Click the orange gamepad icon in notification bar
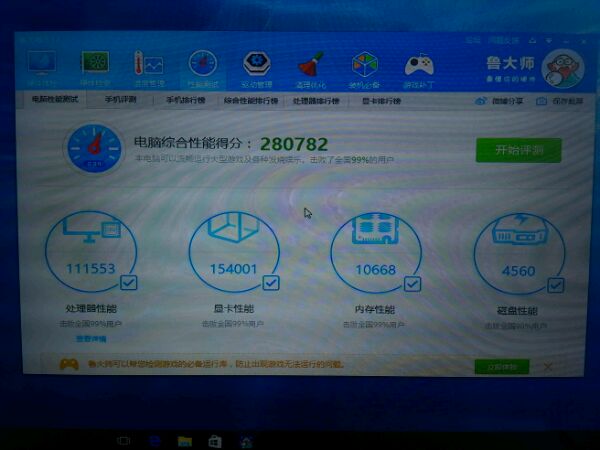Image resolution: width=600 pixels, height=450 pixels. point(69,364)
